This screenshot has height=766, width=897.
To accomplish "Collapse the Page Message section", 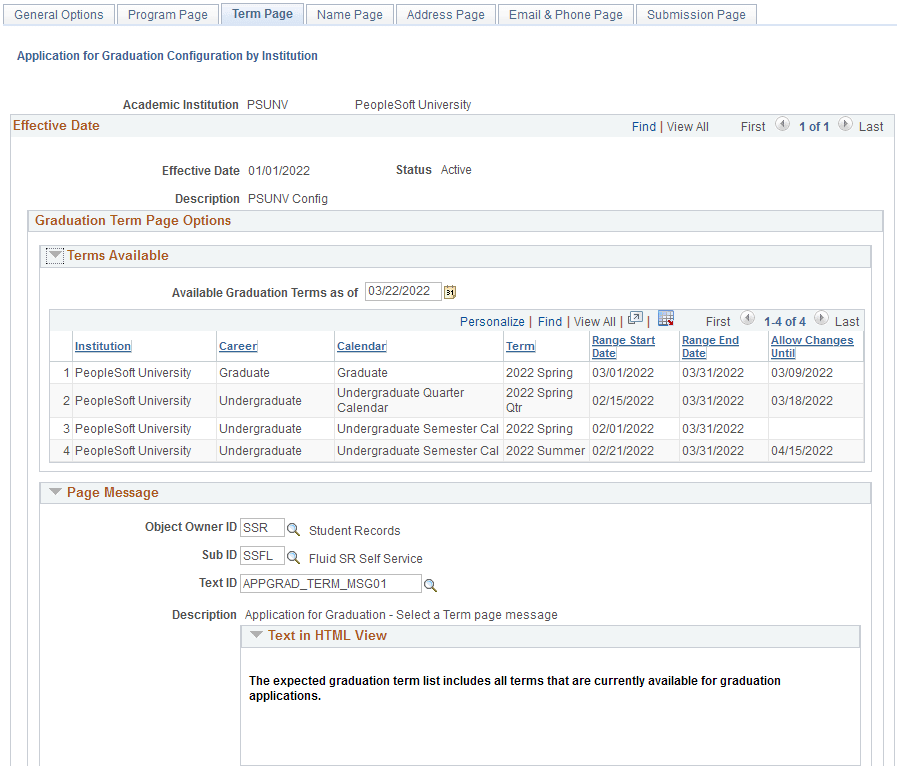I will click(x=55, y=492).
